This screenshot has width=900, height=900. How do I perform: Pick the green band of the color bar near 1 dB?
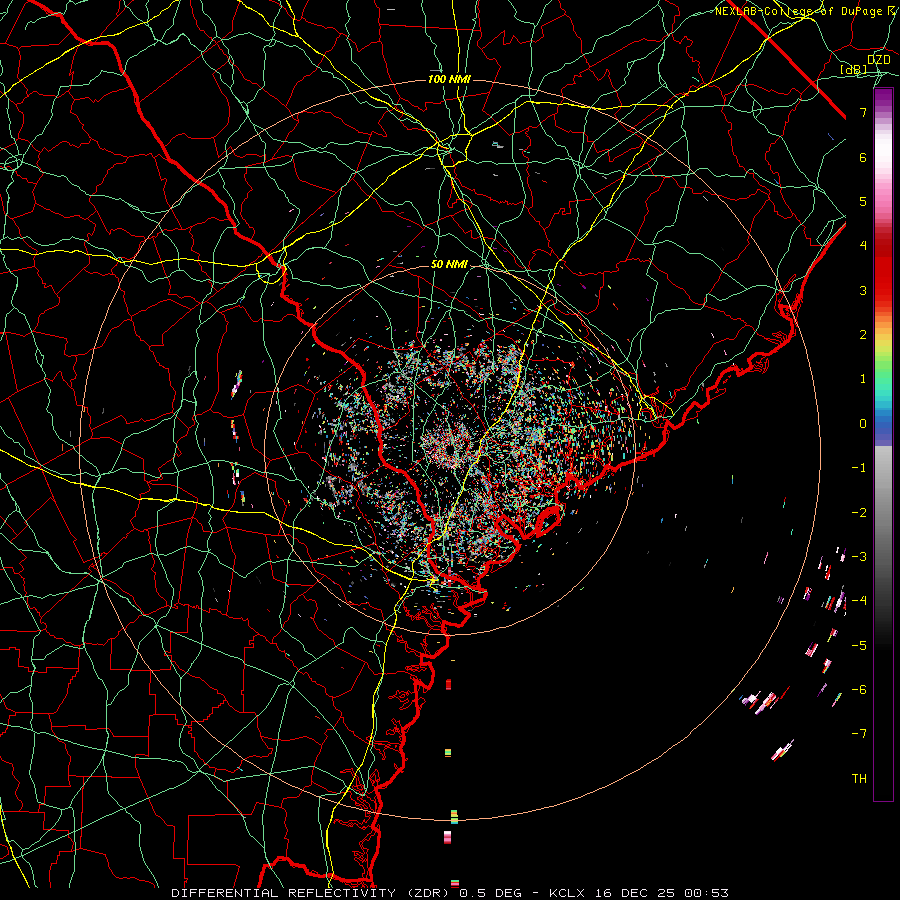pos(883,376)
